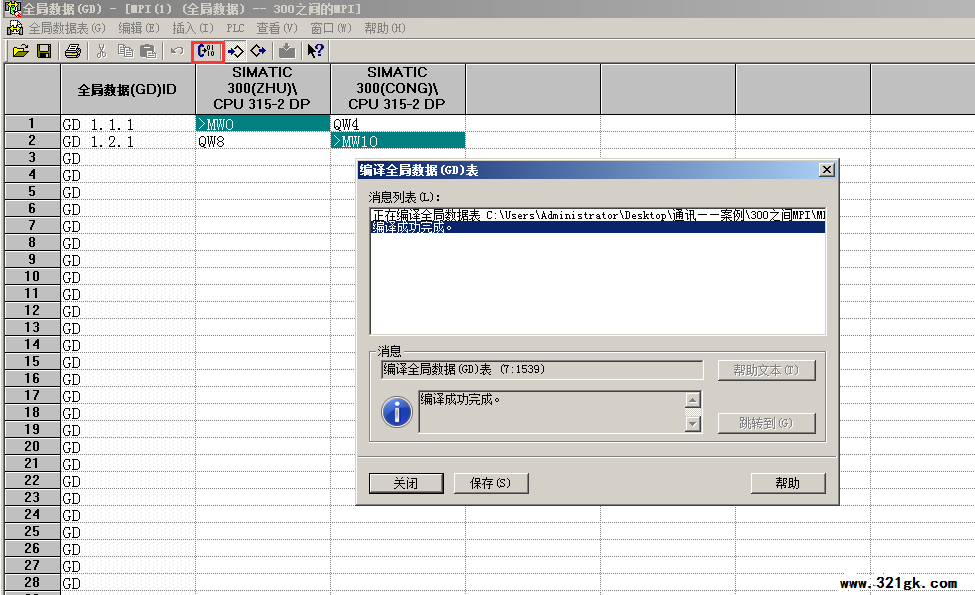This screenshot has height=595, width=975.
Task: Click the Save floppy disk icon
Action: (44, 51)
